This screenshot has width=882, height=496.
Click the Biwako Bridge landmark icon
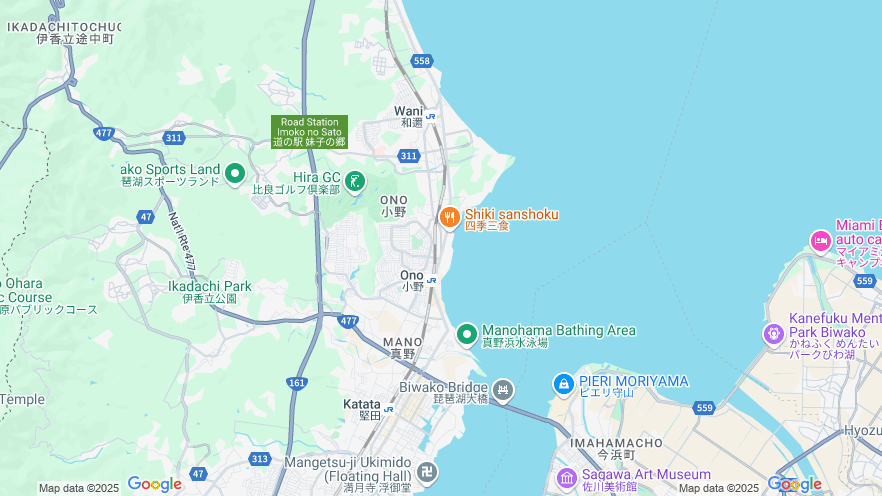point(503,391)
